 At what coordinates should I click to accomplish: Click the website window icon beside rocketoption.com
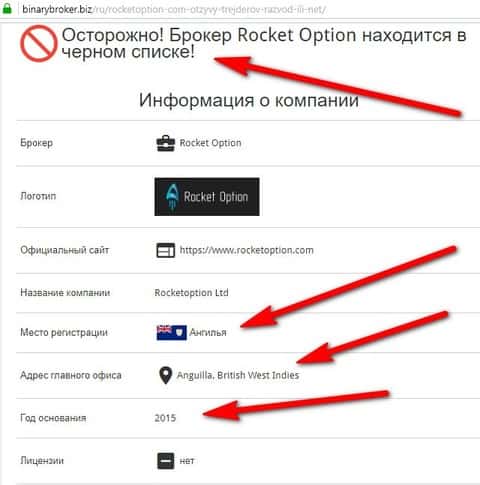point(166,250)
